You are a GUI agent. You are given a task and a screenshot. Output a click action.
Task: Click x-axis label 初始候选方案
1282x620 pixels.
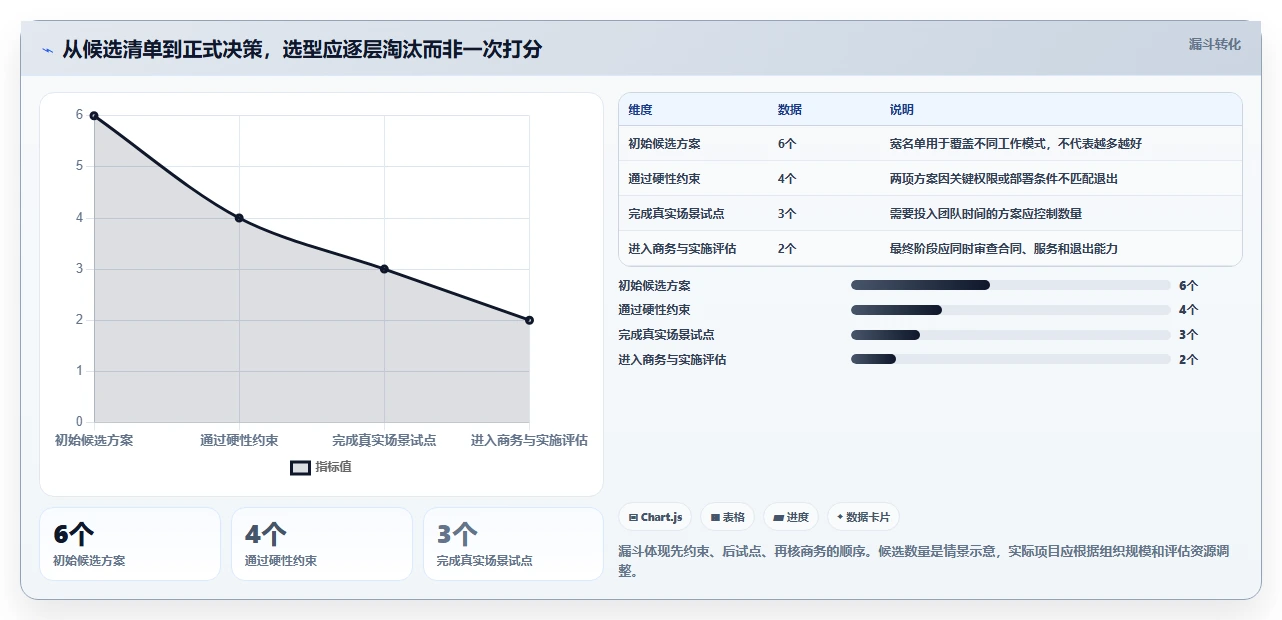(x=94, y=440)
